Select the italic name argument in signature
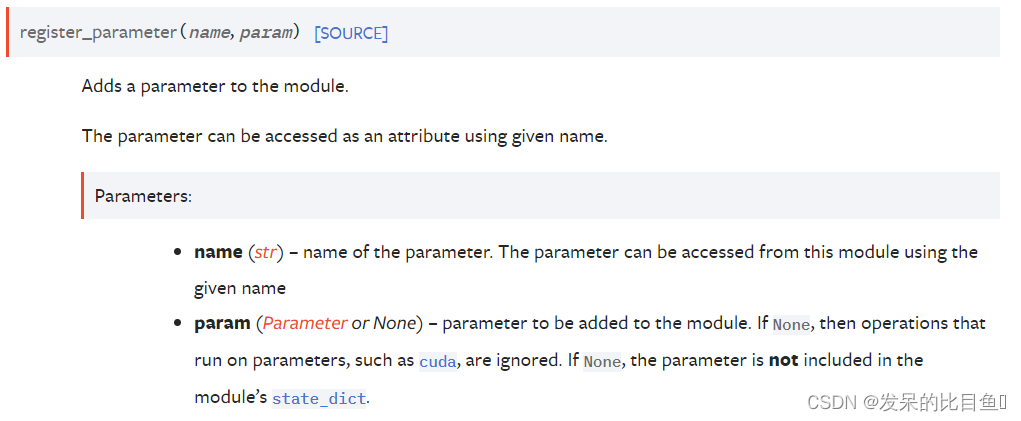This screenshot has width=1021, height=421. 208,33
